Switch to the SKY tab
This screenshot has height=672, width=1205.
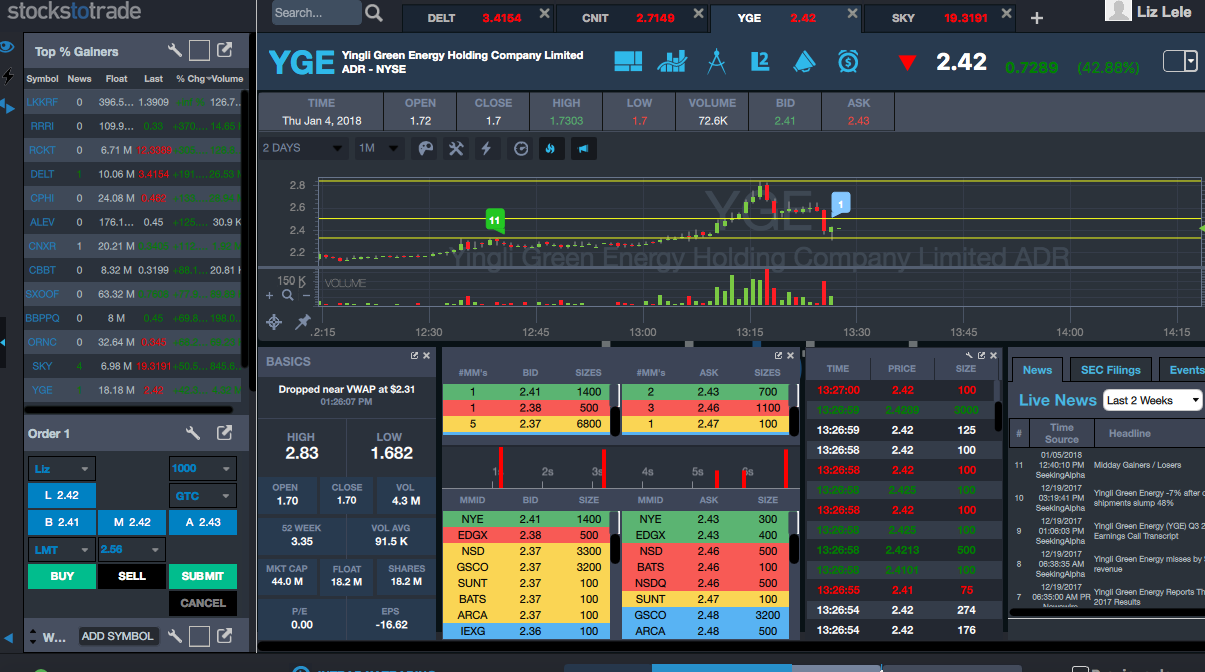pos(940,18)
